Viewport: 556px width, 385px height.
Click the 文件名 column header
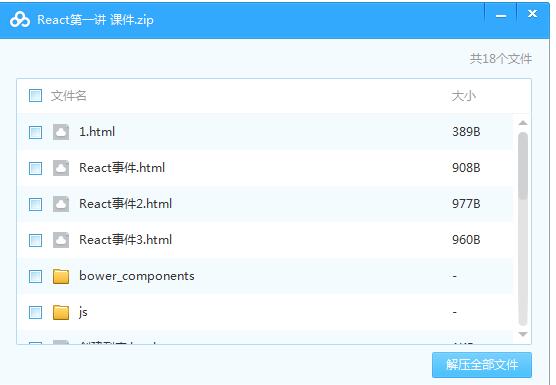pyautogui.click(x=68, y=96)
